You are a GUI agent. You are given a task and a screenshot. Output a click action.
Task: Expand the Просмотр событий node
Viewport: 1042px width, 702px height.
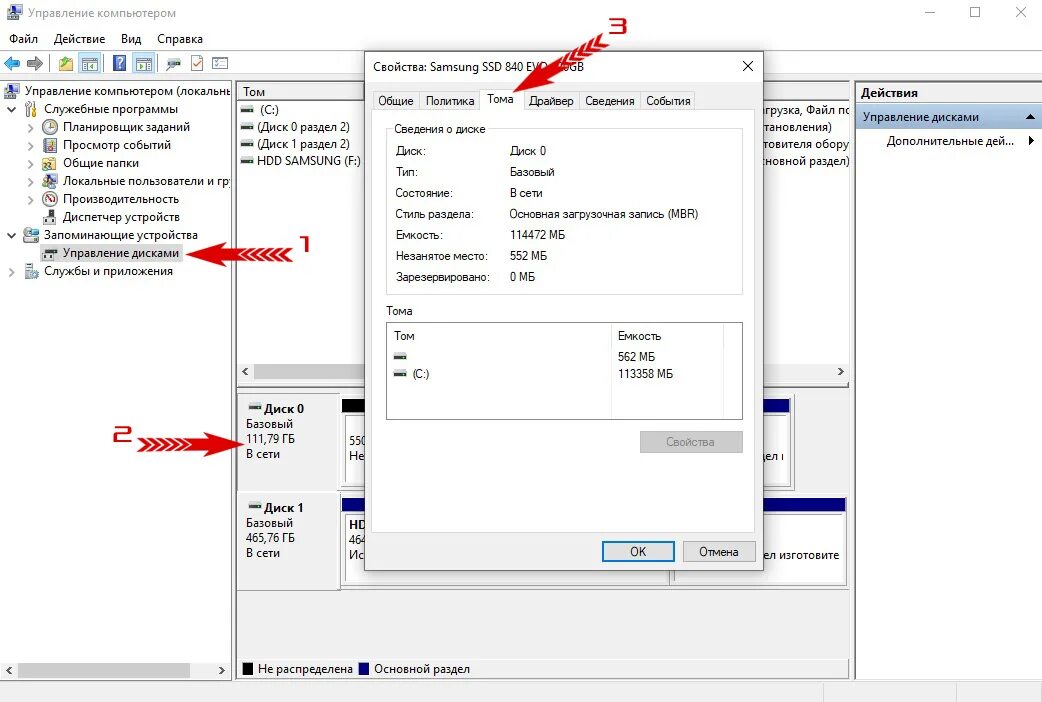pyautogui.click(x=30, y=145)
